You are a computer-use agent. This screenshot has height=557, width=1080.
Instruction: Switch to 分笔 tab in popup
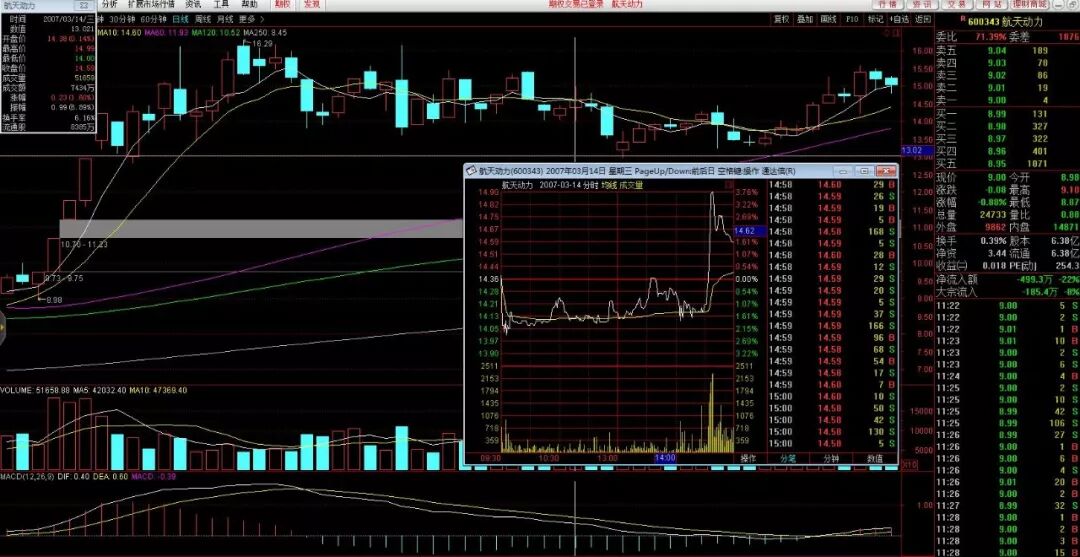tap(789, 458)
